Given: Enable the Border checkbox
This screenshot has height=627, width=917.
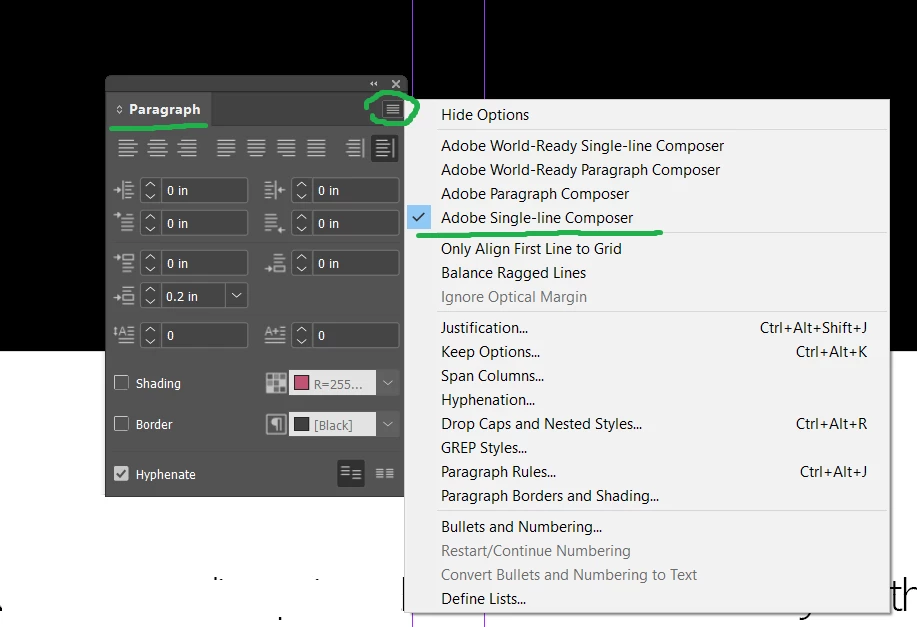Looking at the screenshot, I should [121, 423].
